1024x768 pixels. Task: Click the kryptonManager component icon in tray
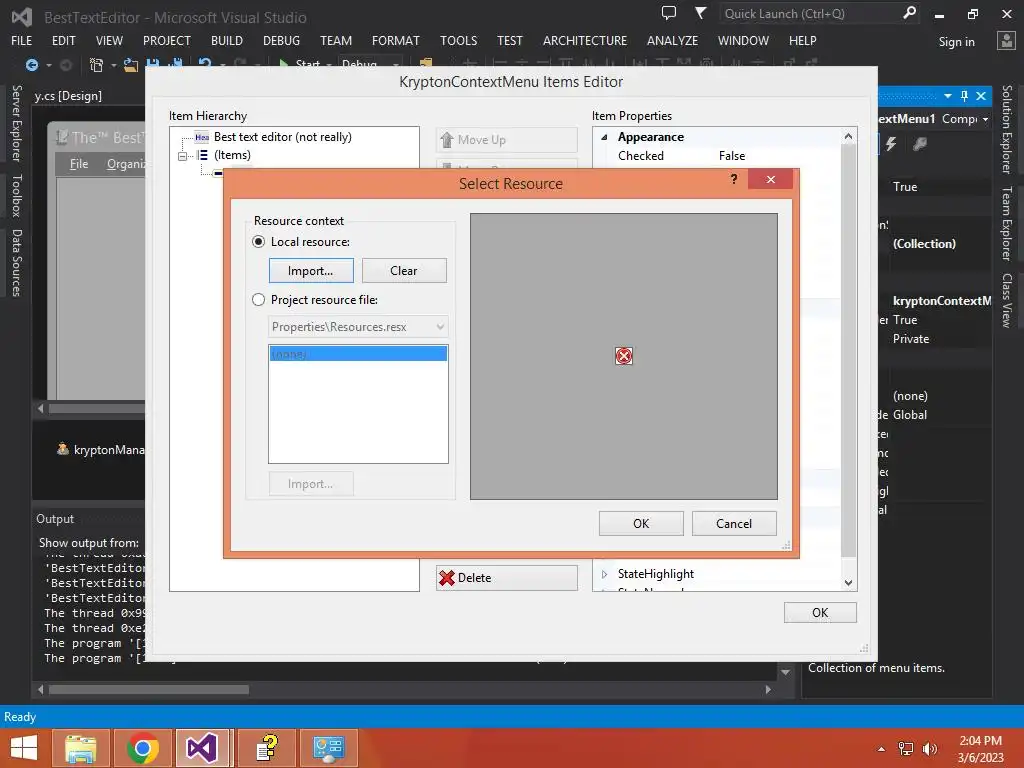63,449
